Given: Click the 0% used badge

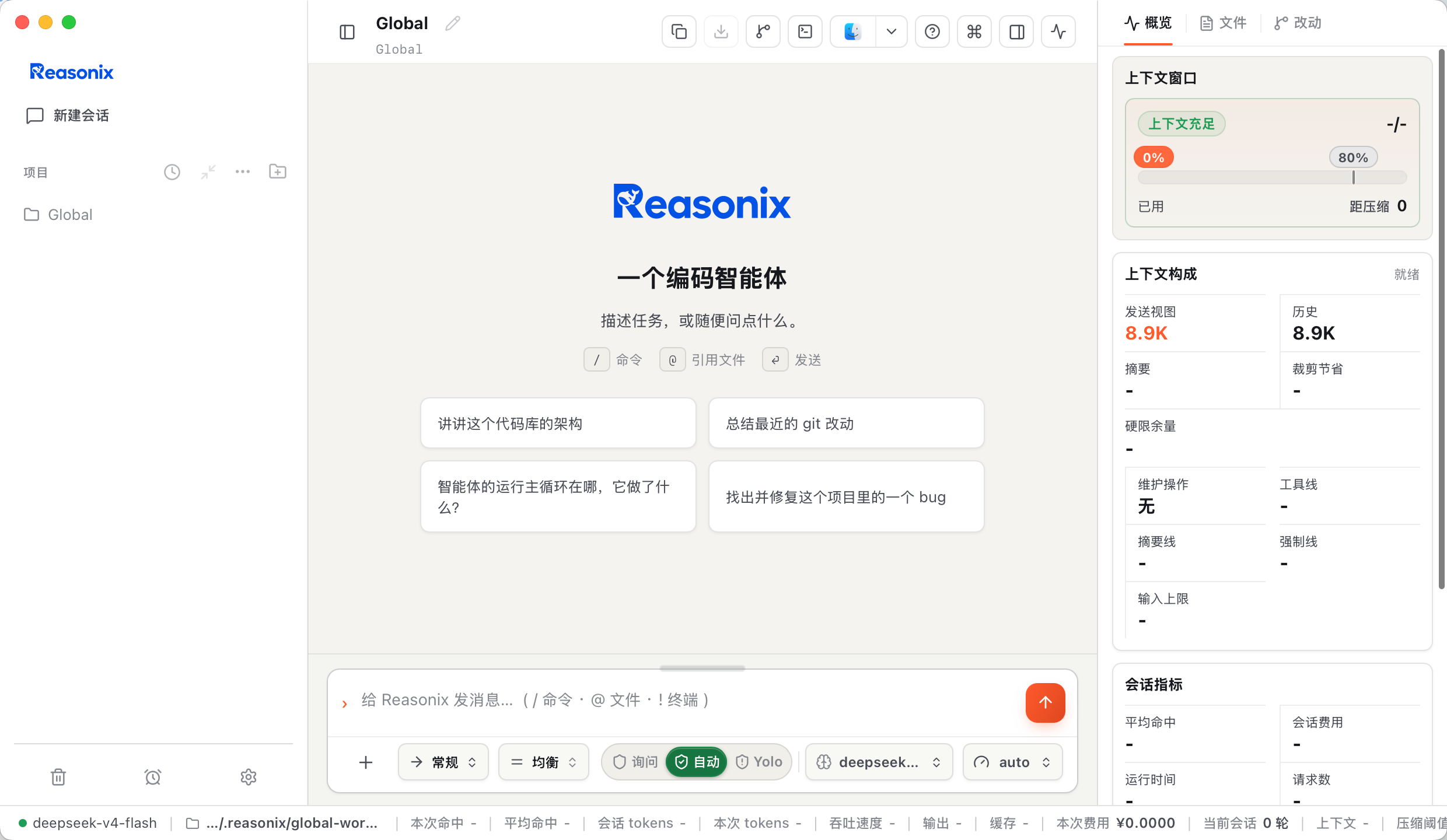Looking at the screenshot, I should pyautogui.click(x=1154, y=157).
